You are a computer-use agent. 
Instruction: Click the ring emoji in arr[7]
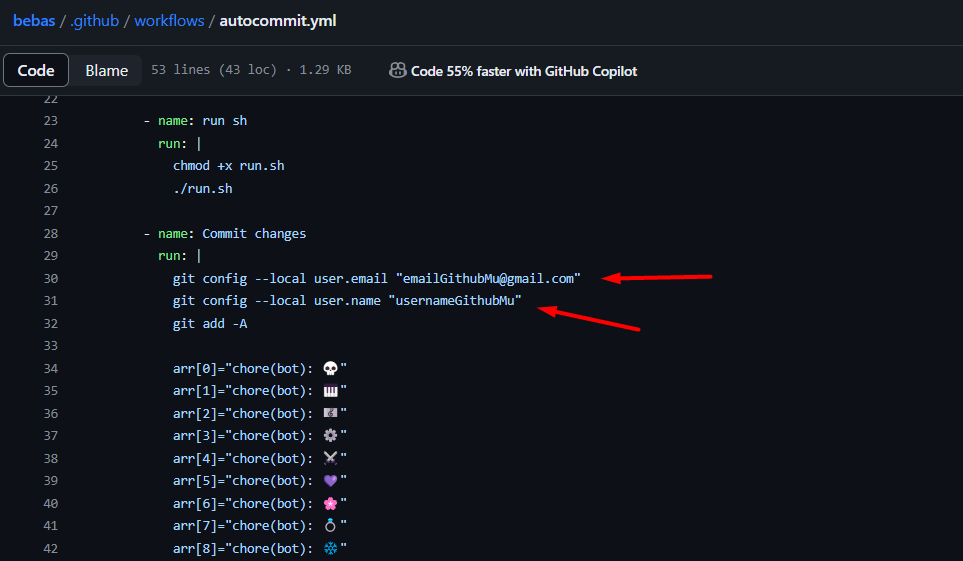(x=331, y=526)
